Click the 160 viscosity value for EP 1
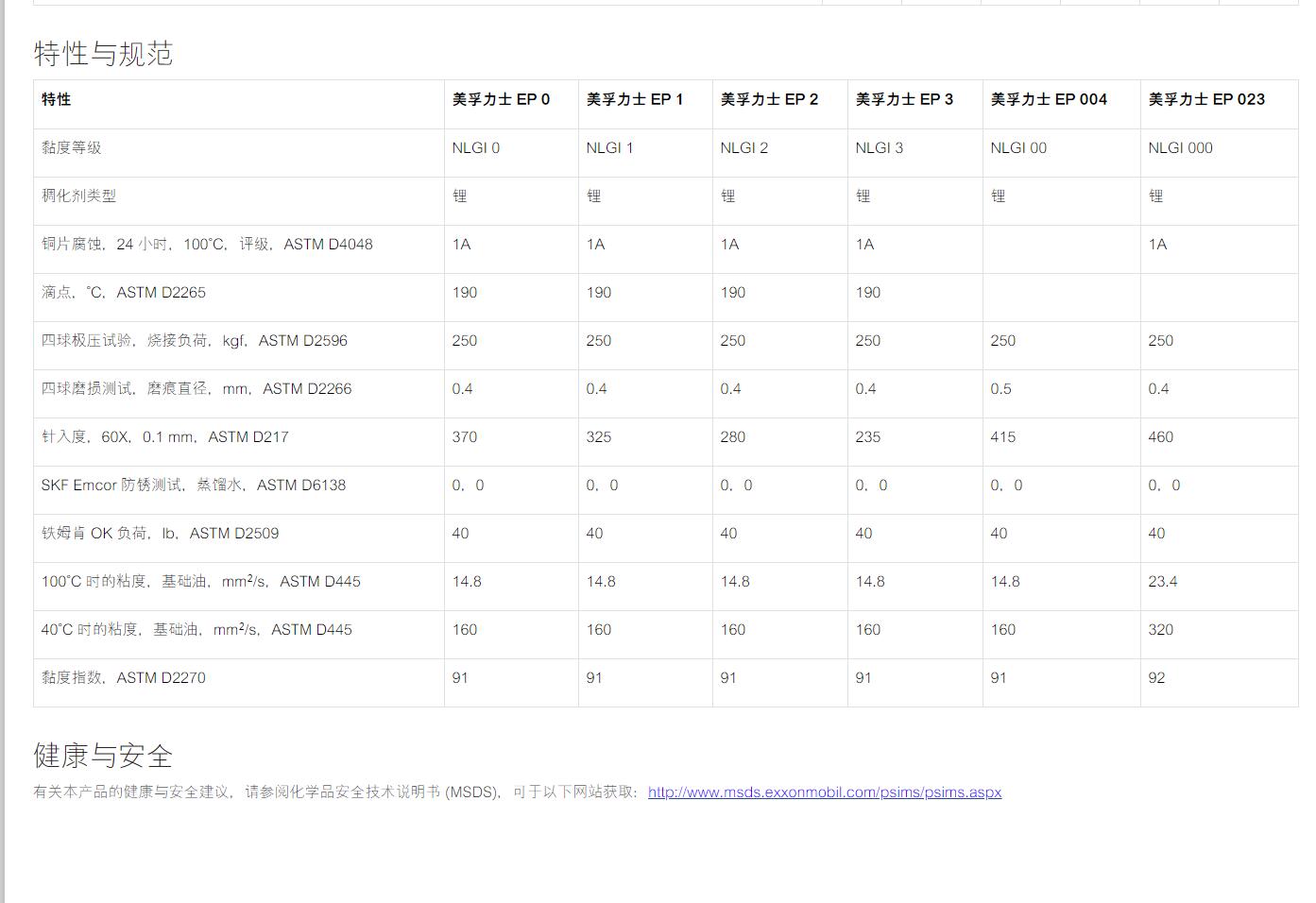Image resolution: width=1316 pixels, height=903 pixels. (x=599, y=629)
